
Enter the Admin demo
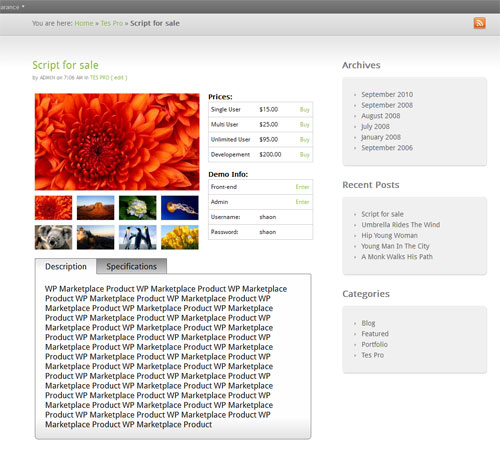[x=302, y=202]
